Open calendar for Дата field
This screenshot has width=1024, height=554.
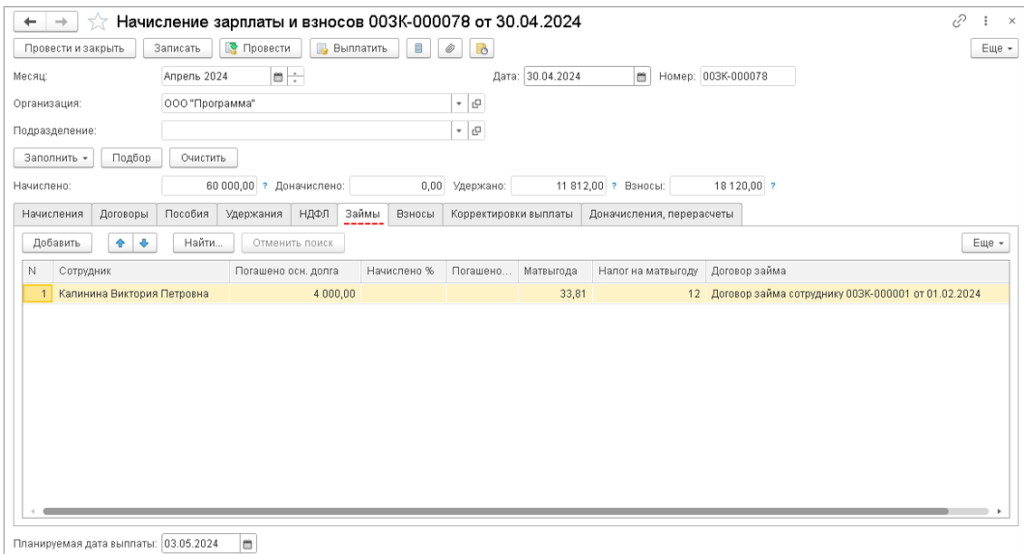642,76
